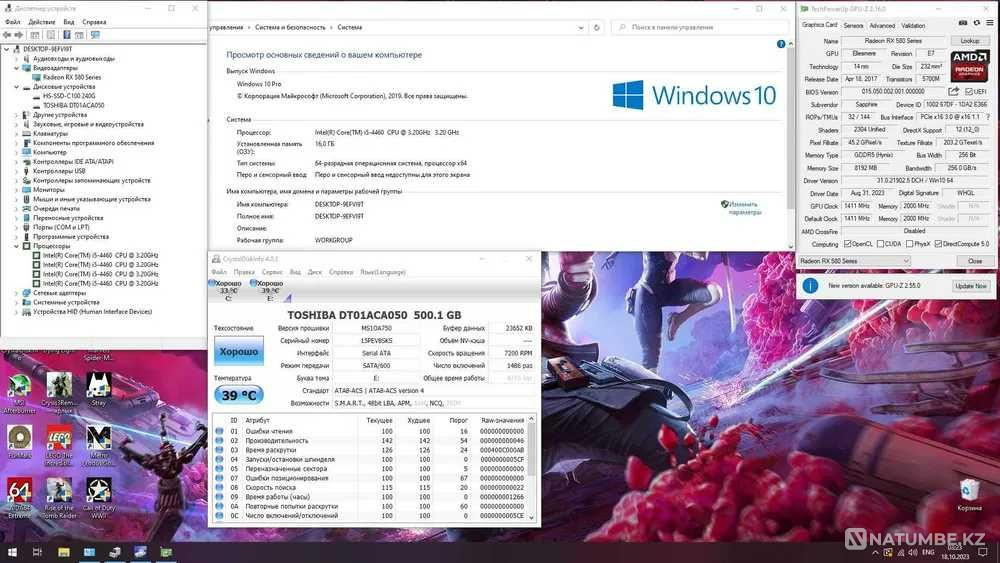Open Вид menu in Device Manager
The width and height of the screenshot is (1000, 563).
68,22
